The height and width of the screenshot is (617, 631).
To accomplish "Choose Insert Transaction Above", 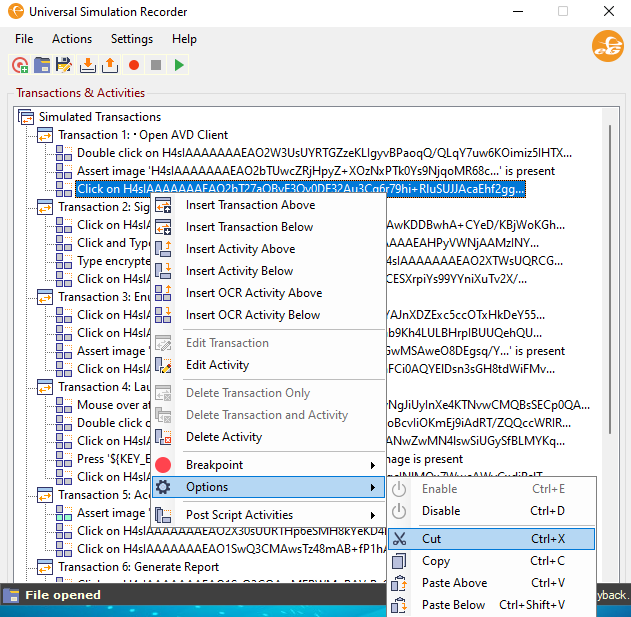I will coord(250,205).
